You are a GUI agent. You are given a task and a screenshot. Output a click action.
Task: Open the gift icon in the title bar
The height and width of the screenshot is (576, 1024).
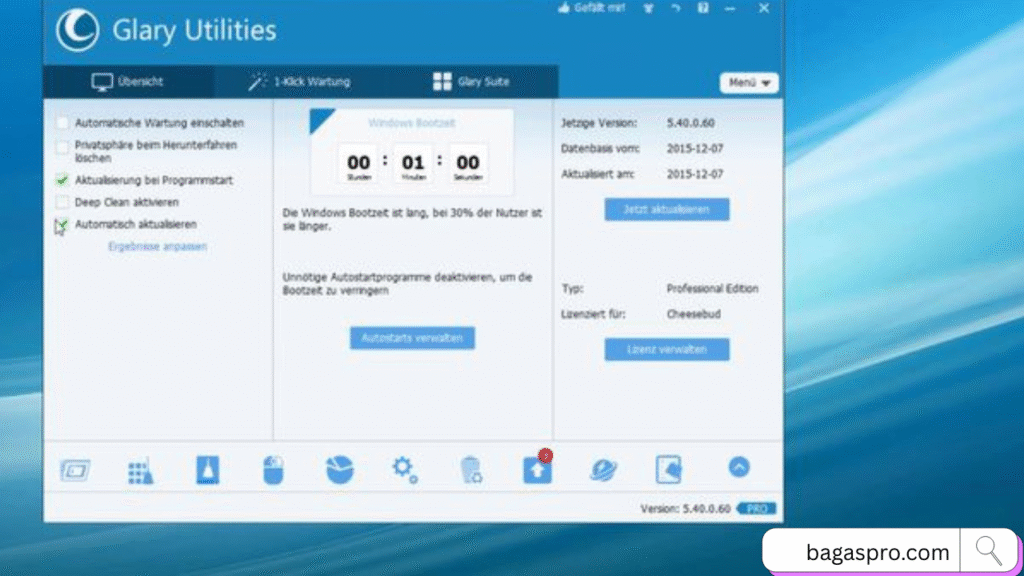(647, 8)
